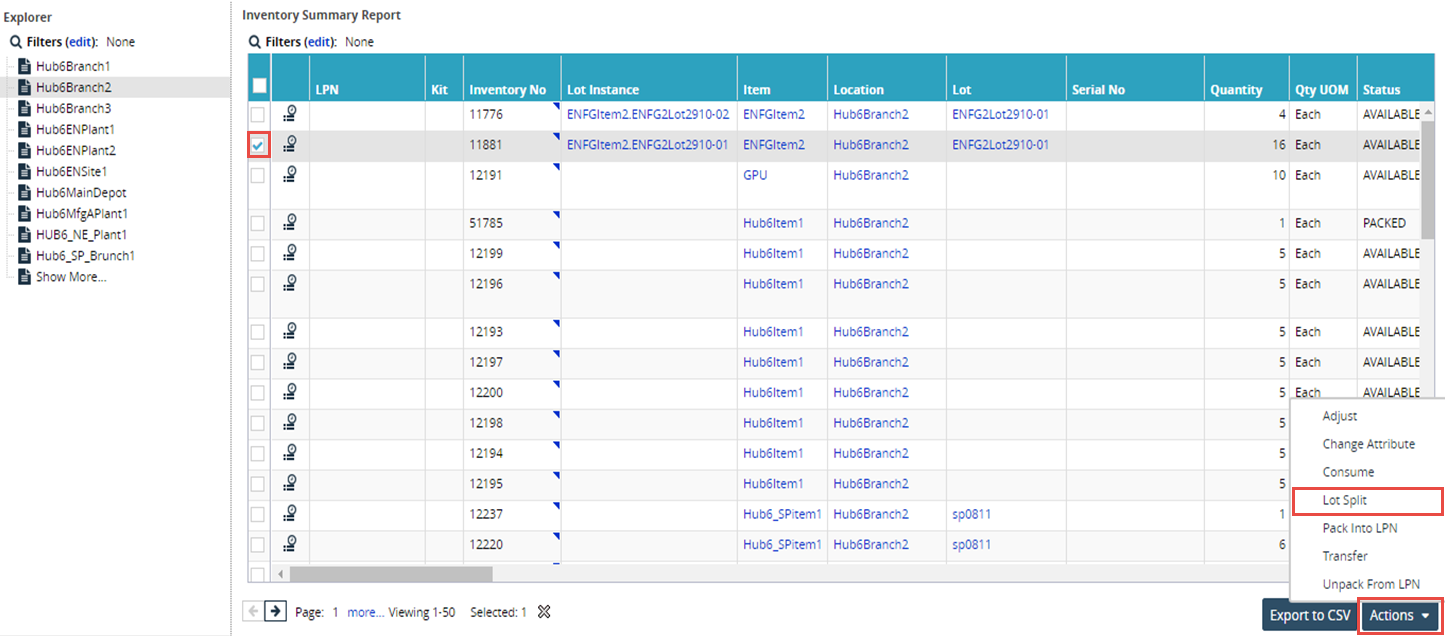Open row action icon for inventory 12194

click(x=290, y=454)
